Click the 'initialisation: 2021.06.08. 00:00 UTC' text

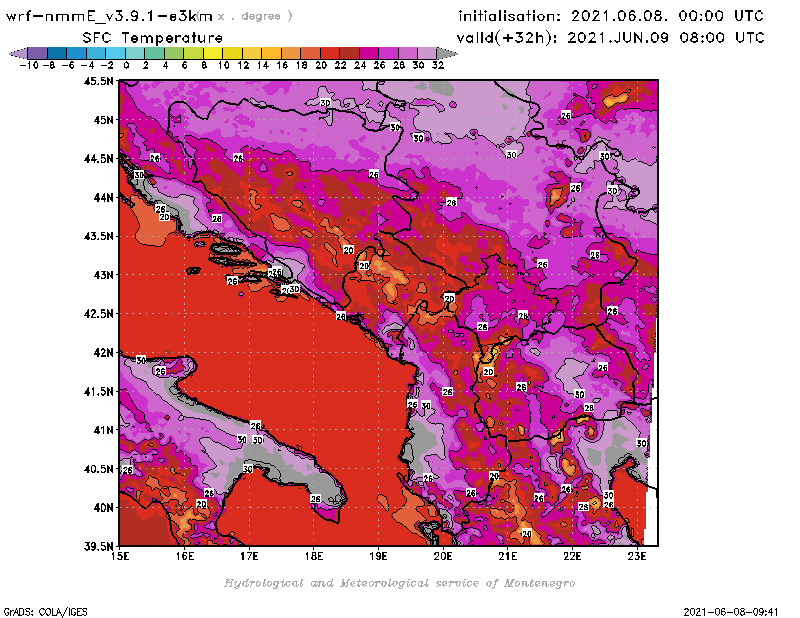tap(611, 16)
